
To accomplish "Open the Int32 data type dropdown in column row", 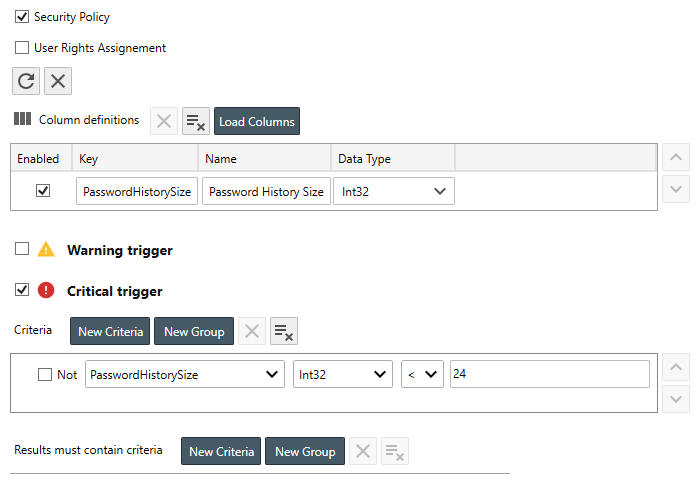I will coord(393,191).
